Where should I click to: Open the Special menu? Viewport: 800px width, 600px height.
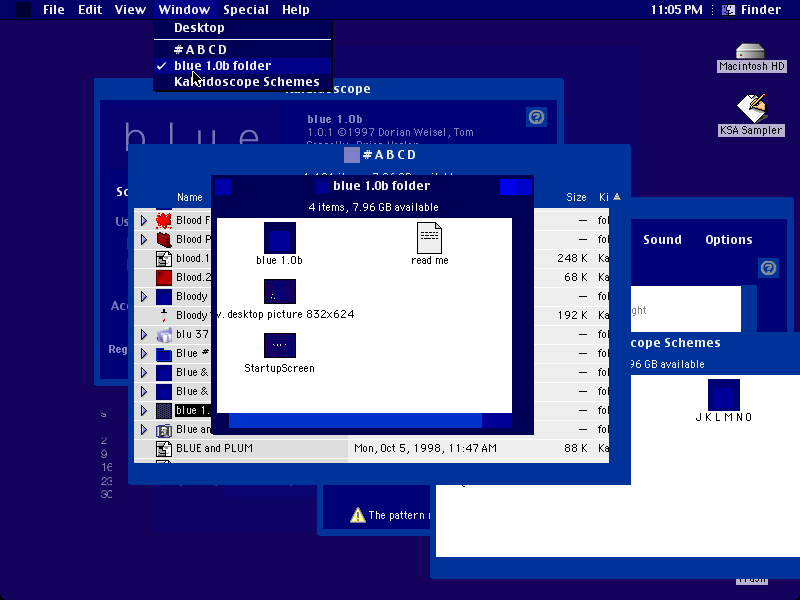click(x=246, y=10)
